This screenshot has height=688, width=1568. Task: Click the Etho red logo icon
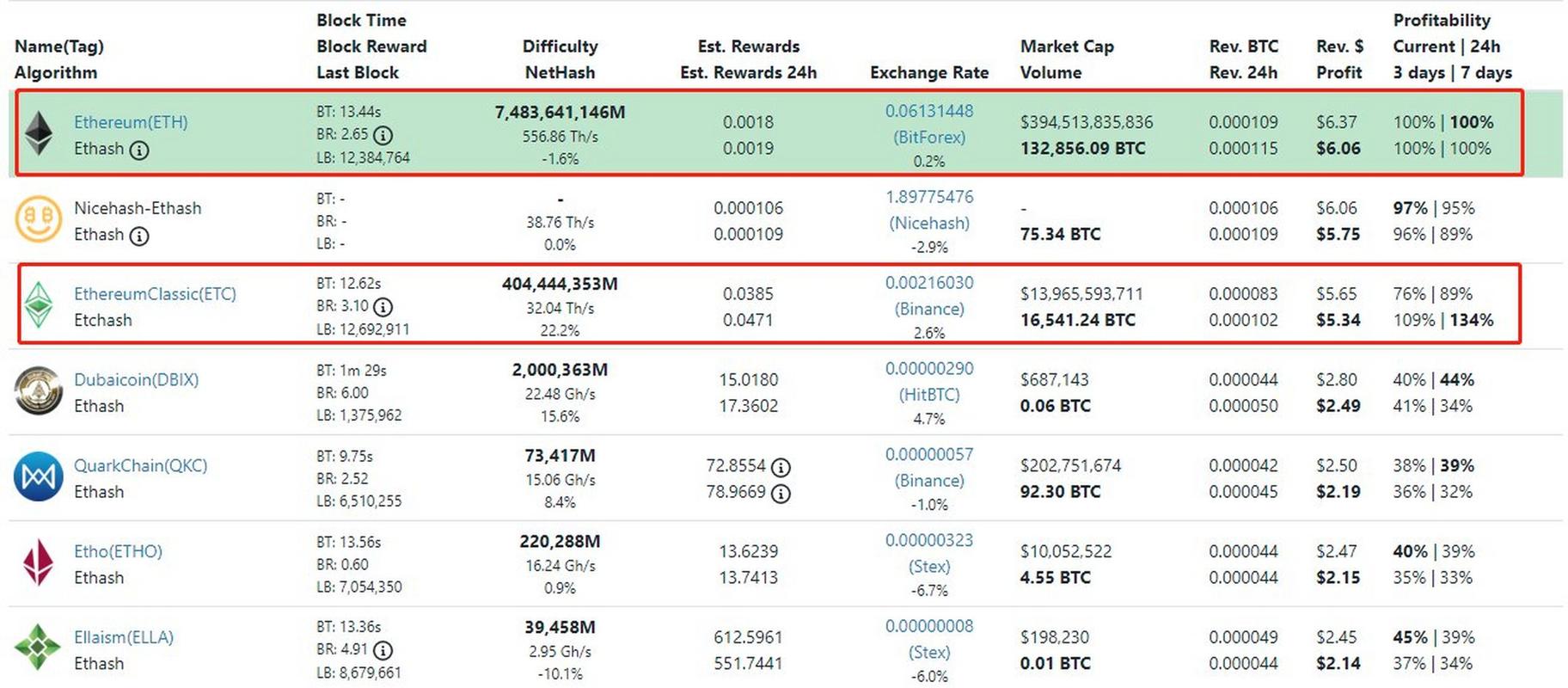[39, 562]
